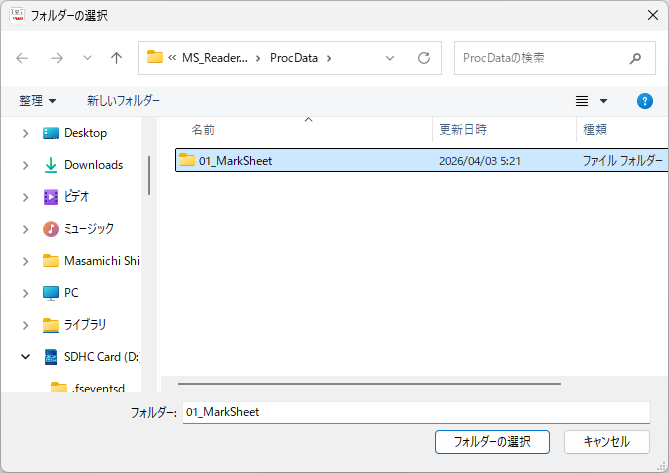669x473 pixels.
Task: Expand the address bar history dropdown
Action: pyautogui.click(x=390, y=58)
